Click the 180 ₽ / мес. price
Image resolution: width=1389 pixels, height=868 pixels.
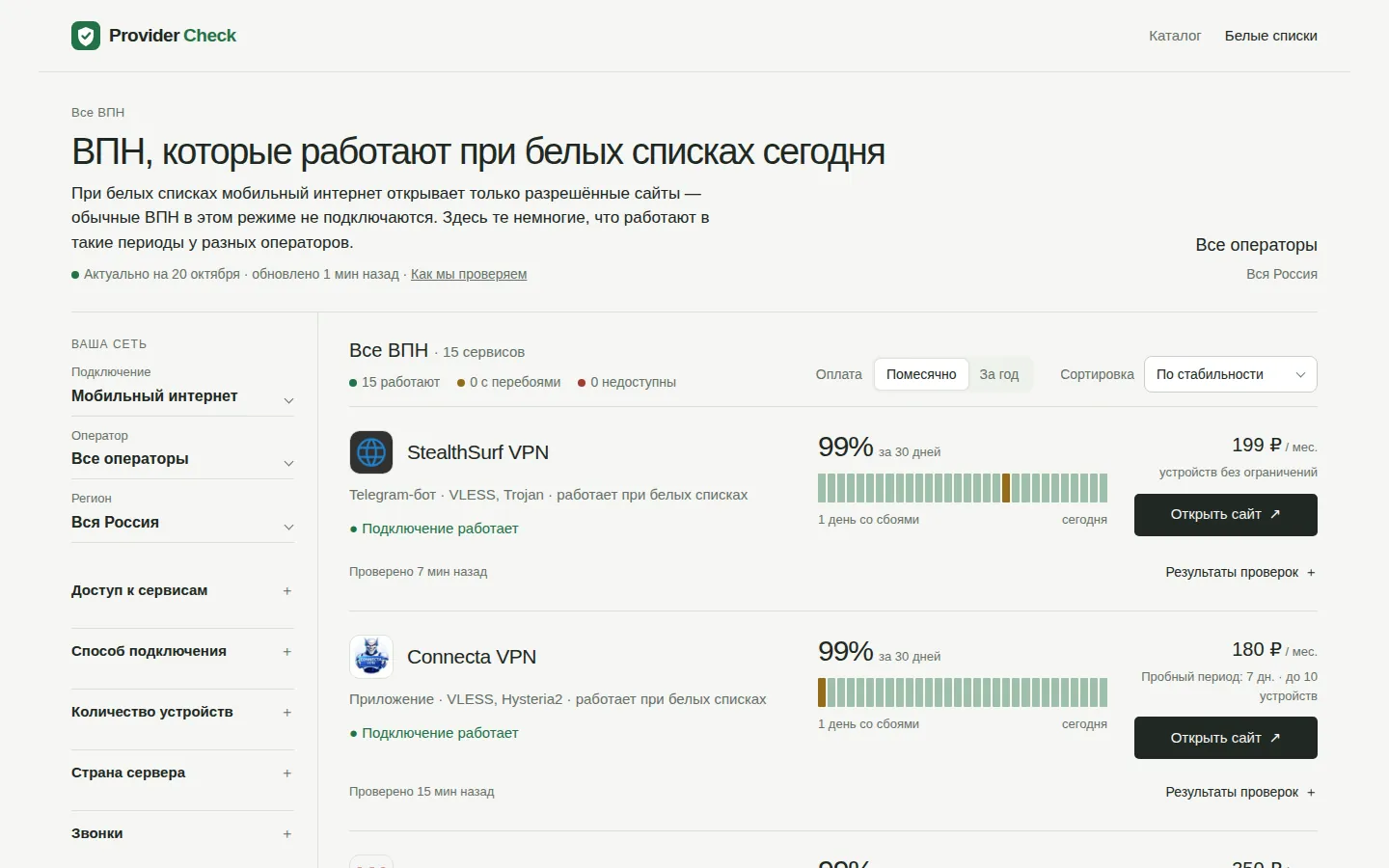(x=1274, y=650)
